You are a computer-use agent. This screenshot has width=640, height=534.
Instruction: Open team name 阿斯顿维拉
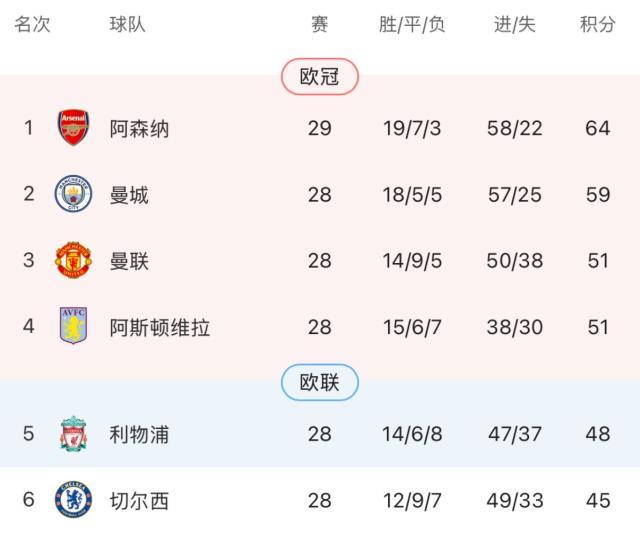[160, 327]
